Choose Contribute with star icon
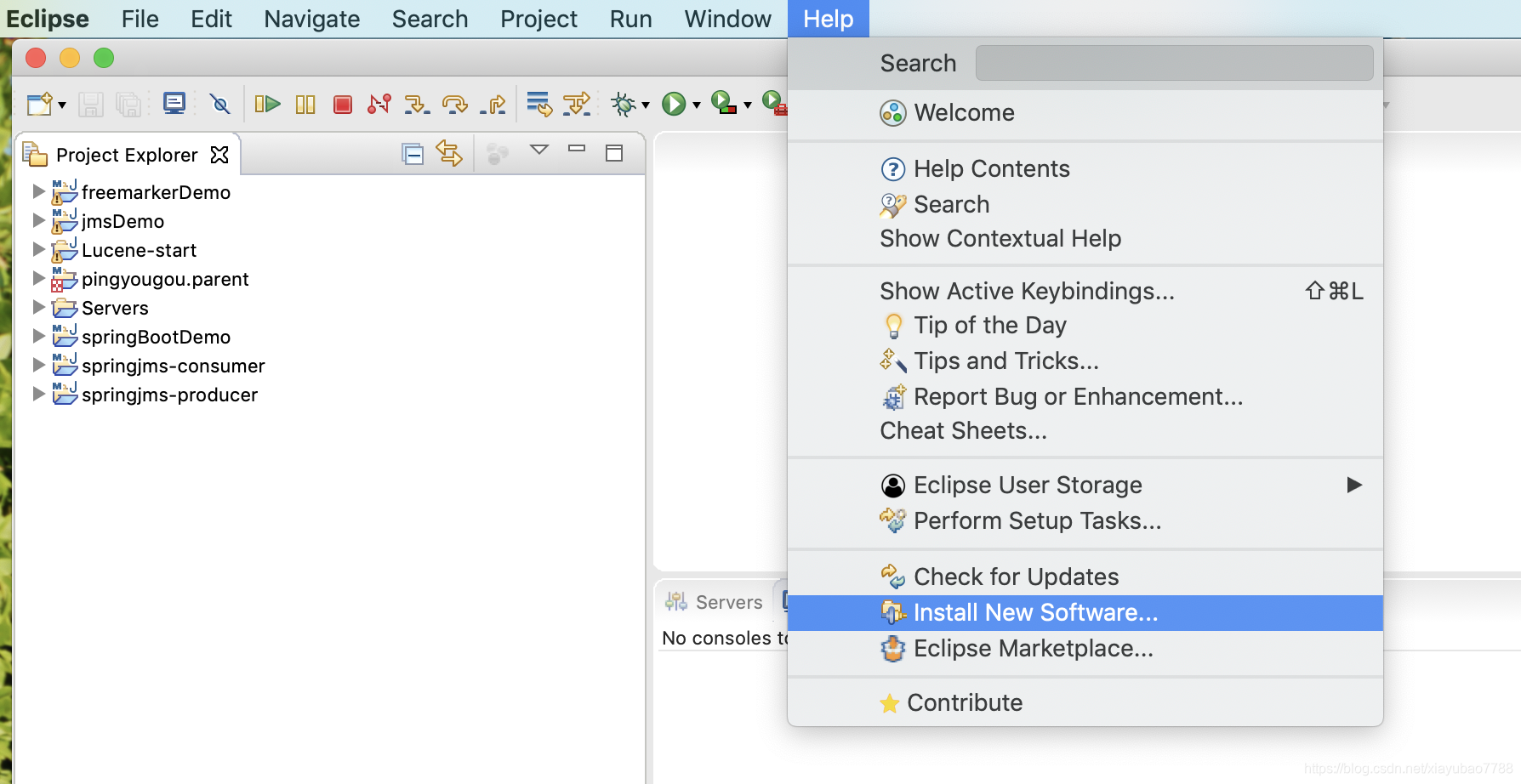 point(1085,703)
